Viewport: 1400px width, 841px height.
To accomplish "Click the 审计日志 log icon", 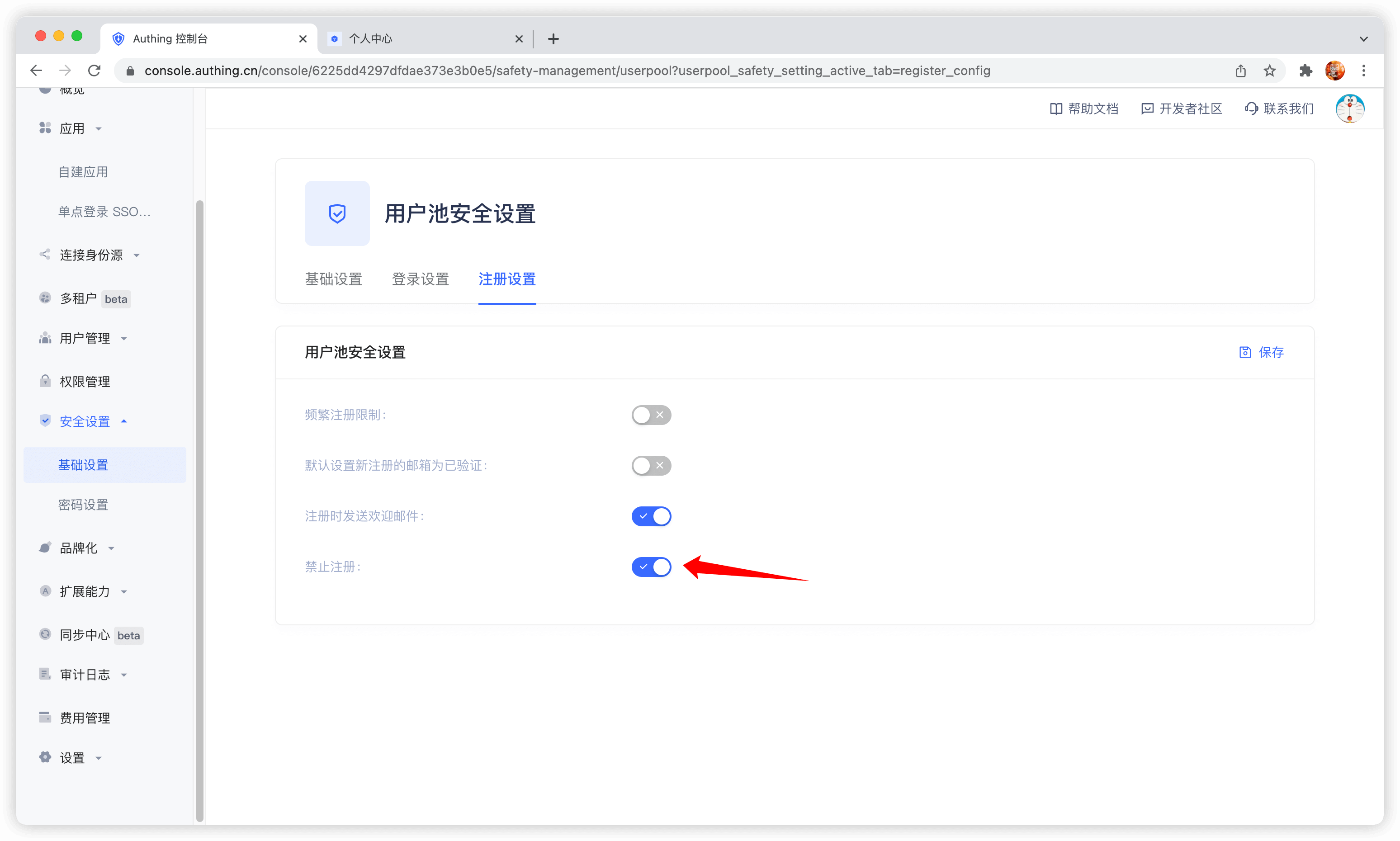I will click(45, 674).
